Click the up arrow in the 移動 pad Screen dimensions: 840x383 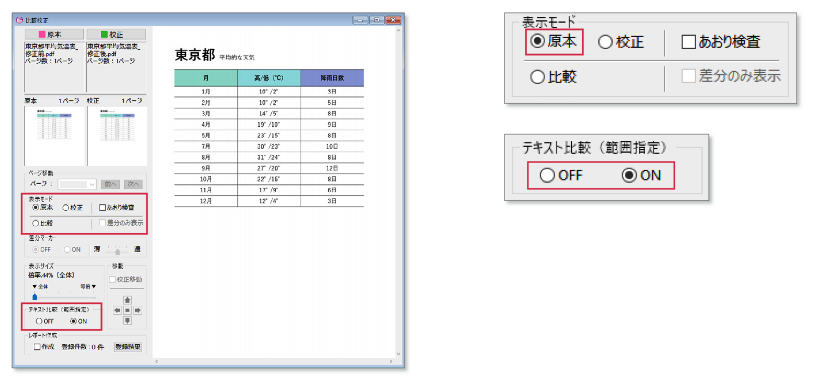click(127, 300)
